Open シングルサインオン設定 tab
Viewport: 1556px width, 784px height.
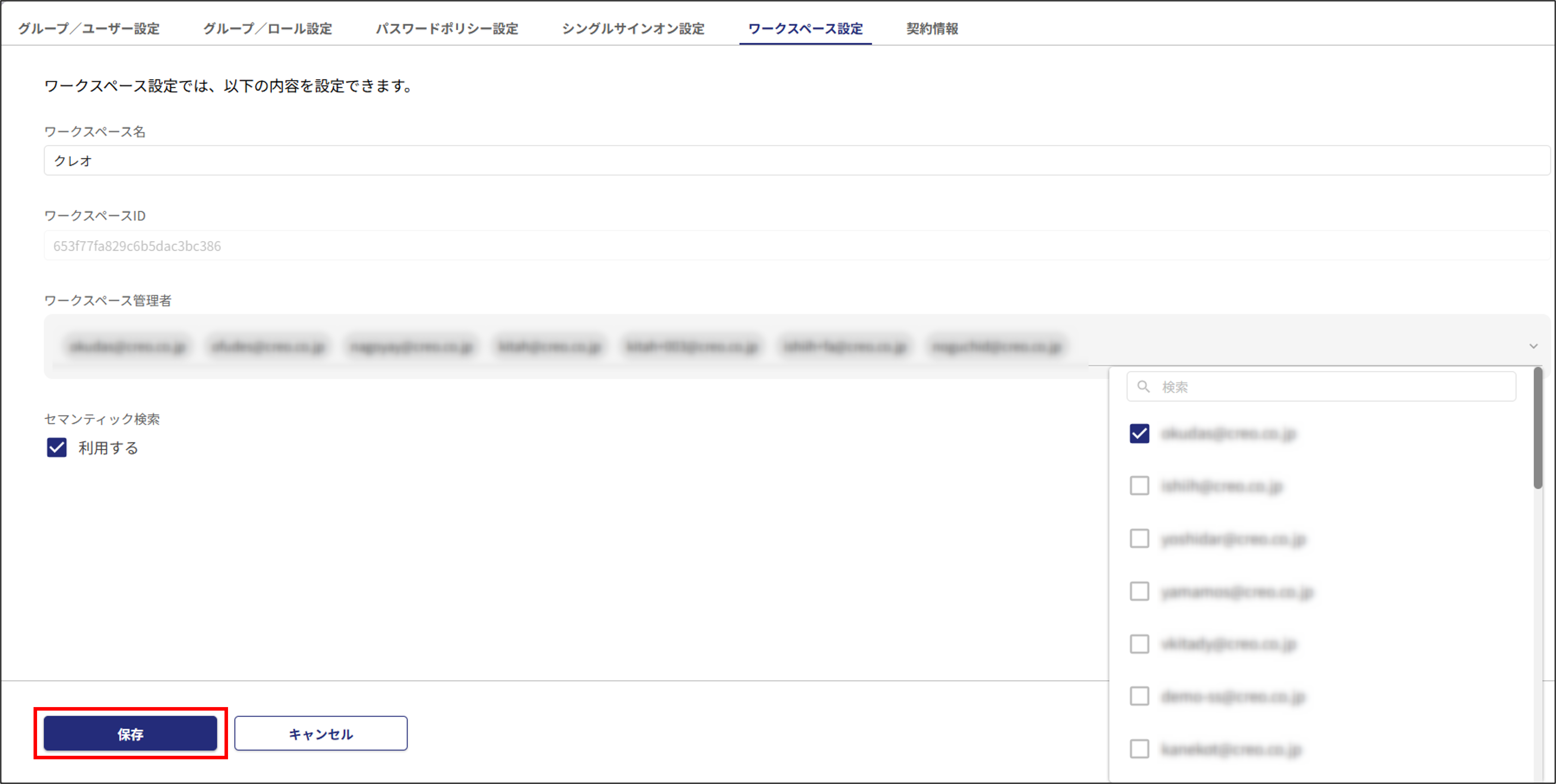(x=633, y=28)
